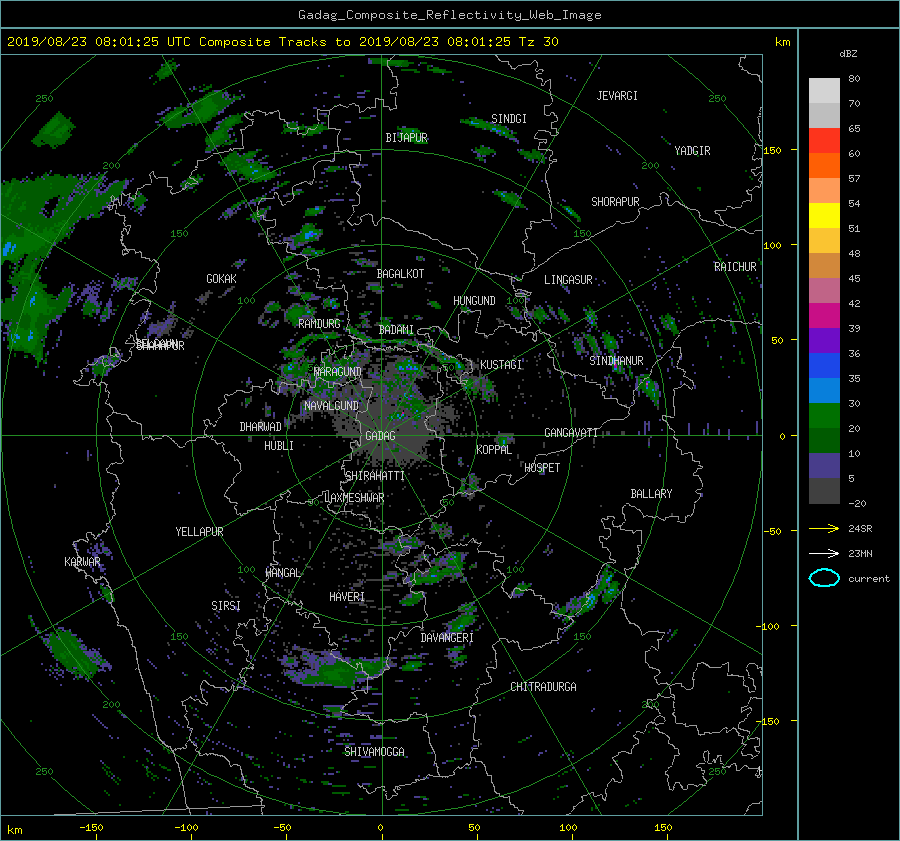Click the HUNGUND label
Image resolution: width=900 pixels, height=841 pixels.
(474, 301)
